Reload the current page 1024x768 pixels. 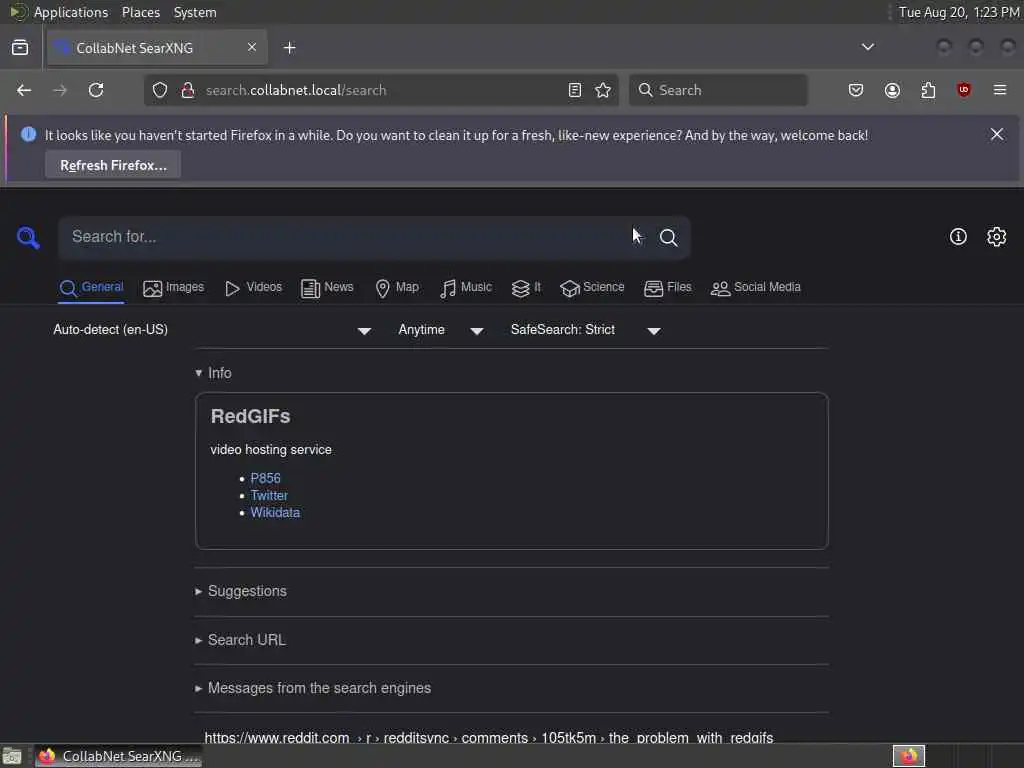coord(96,90)
